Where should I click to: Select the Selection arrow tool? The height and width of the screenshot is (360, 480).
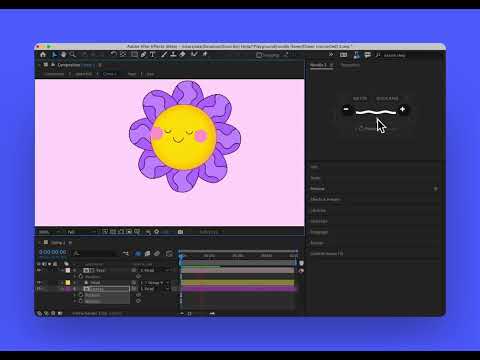click(x=54, y=55)
